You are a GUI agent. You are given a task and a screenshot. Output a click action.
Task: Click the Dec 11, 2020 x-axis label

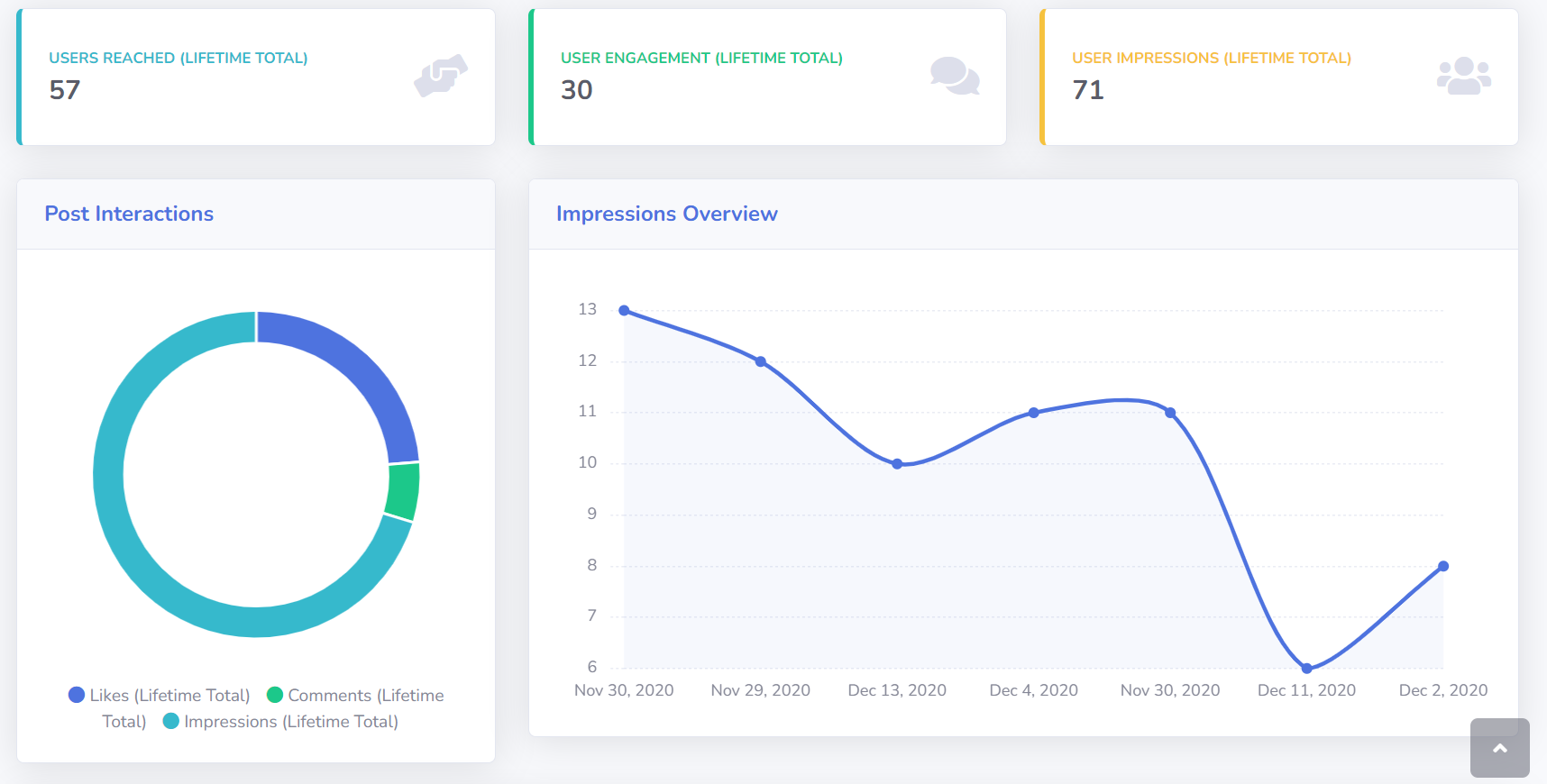pyautogui.click(x=1307, y=690)
